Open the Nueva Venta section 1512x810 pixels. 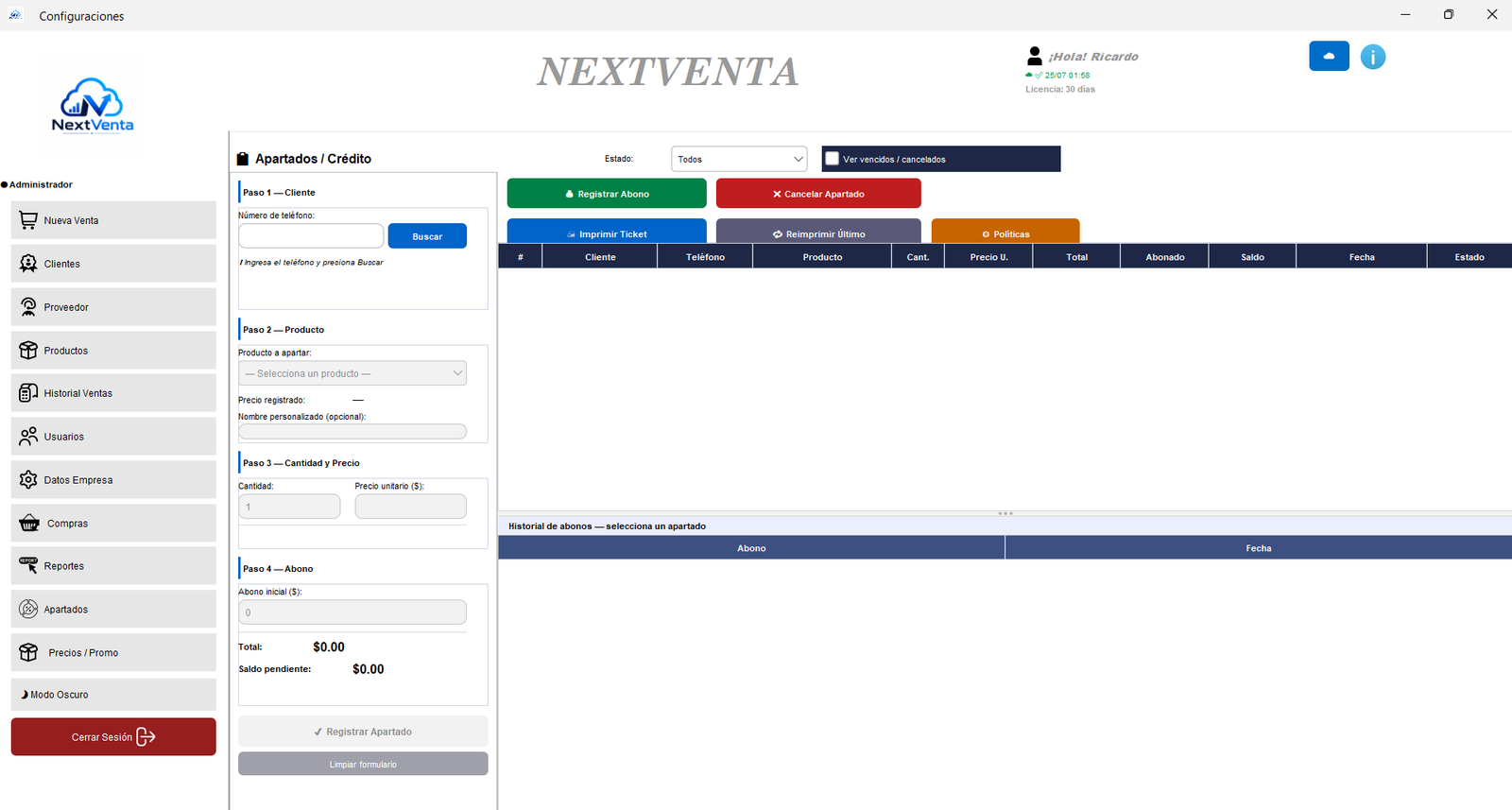[113, 220]
